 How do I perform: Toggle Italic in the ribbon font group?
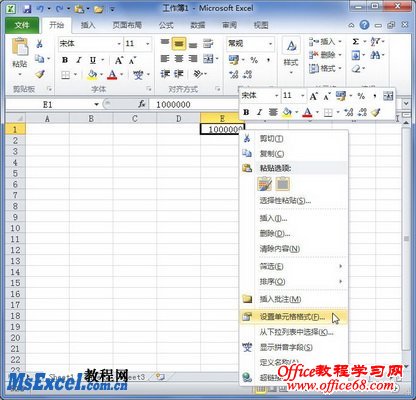coord(79,60)
